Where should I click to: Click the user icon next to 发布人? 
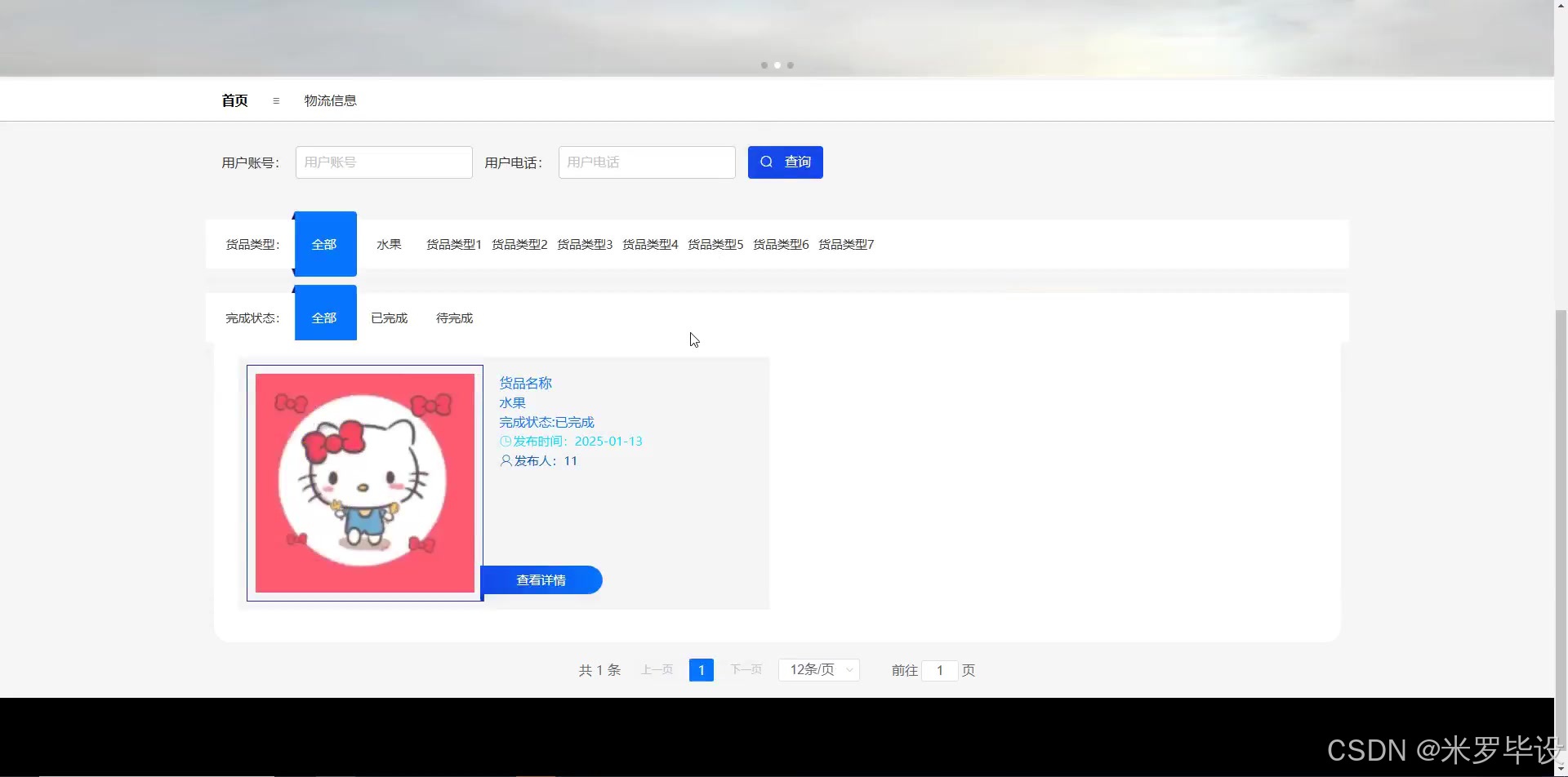click(506, 461)
